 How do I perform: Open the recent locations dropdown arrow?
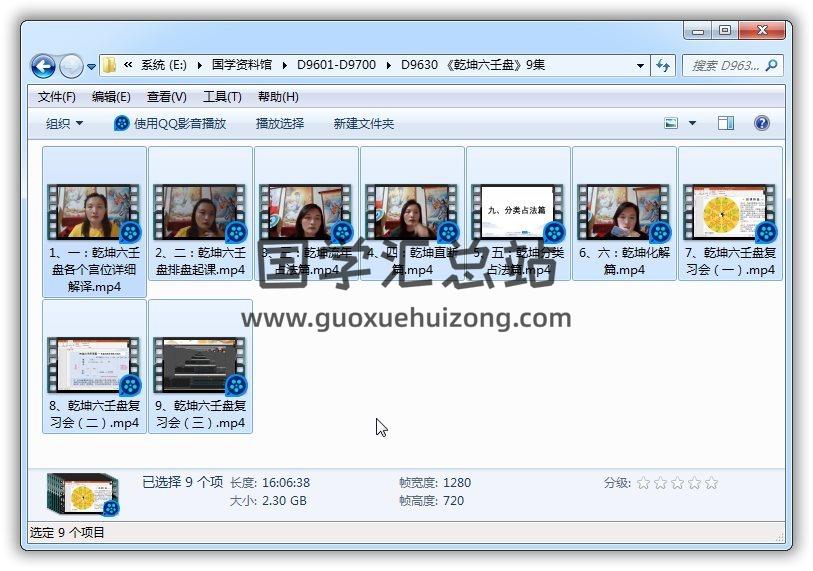(91, 66)
